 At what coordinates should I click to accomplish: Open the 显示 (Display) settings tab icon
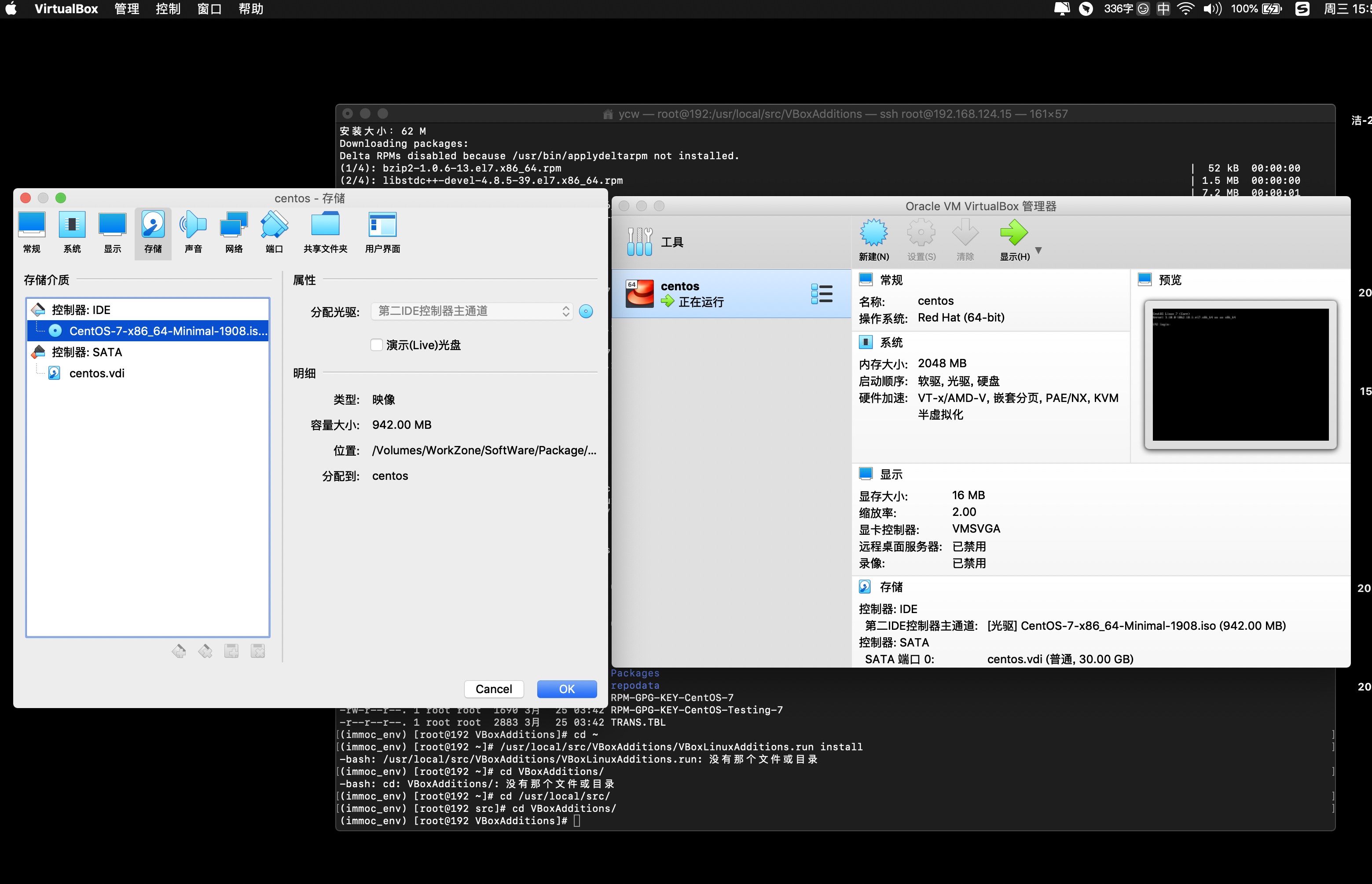click(x=112, y=225)
